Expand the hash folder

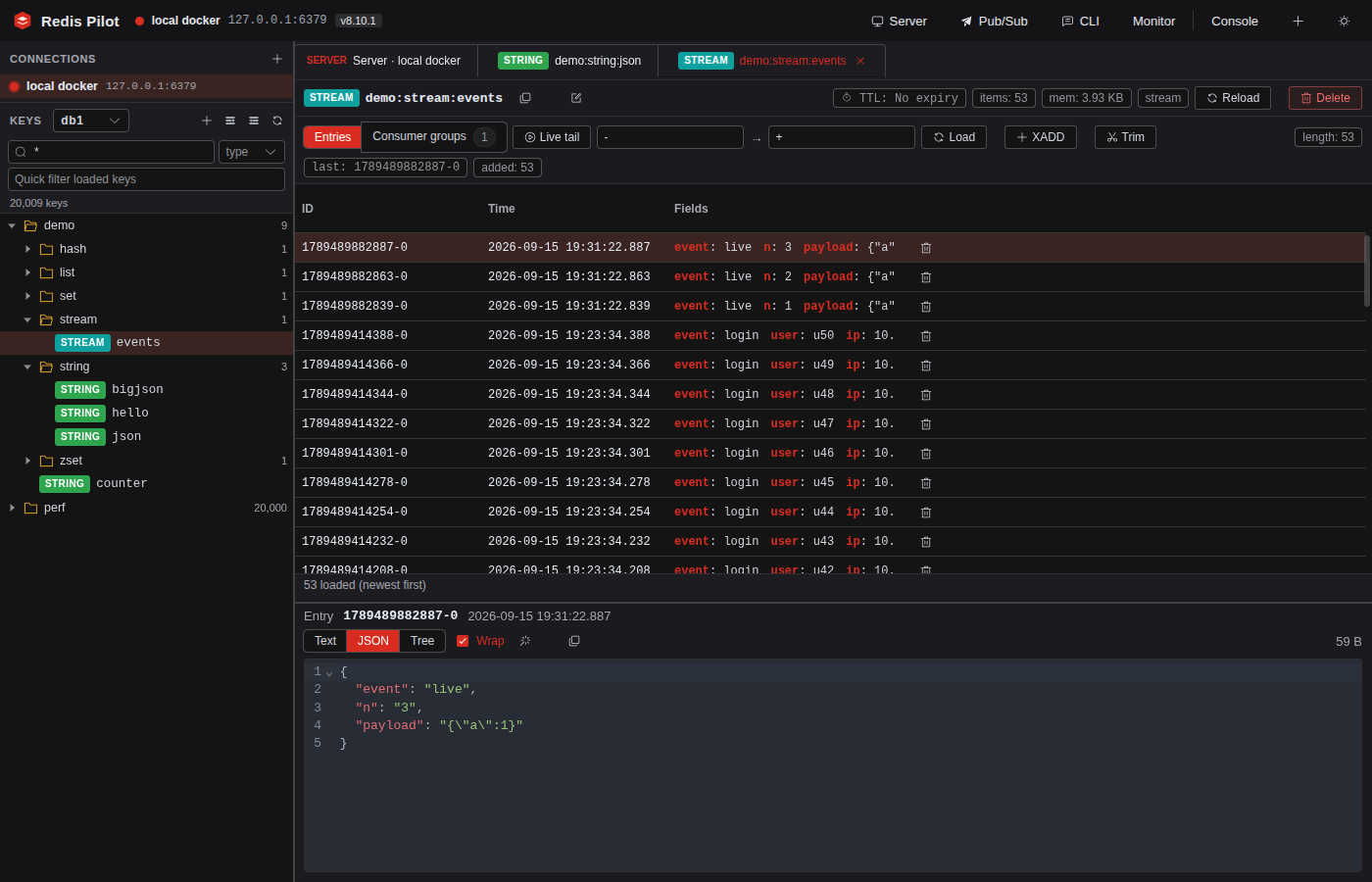27,249
